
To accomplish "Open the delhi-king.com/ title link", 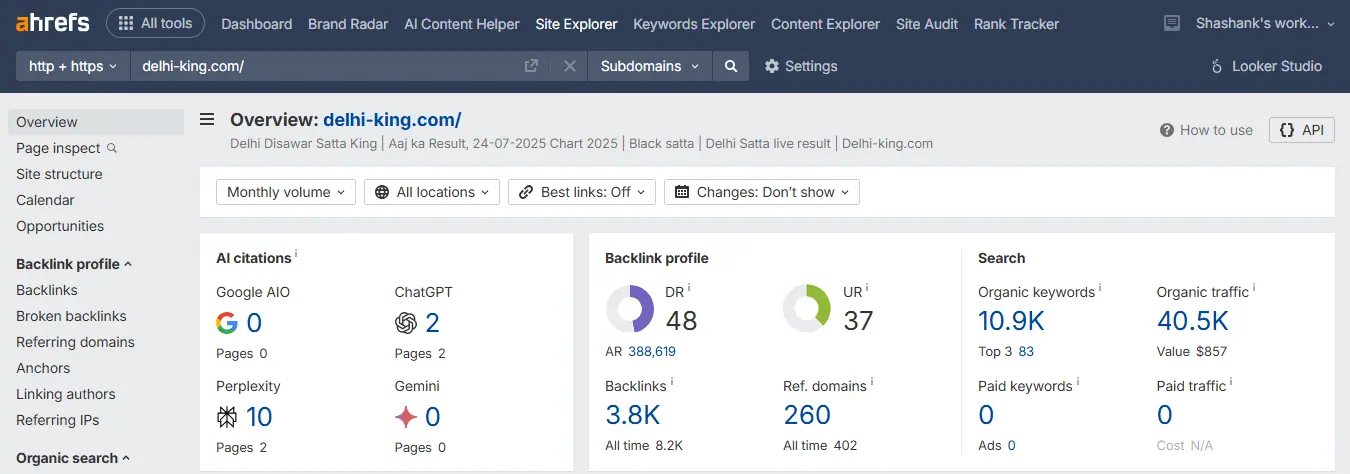I will (392, 120).
